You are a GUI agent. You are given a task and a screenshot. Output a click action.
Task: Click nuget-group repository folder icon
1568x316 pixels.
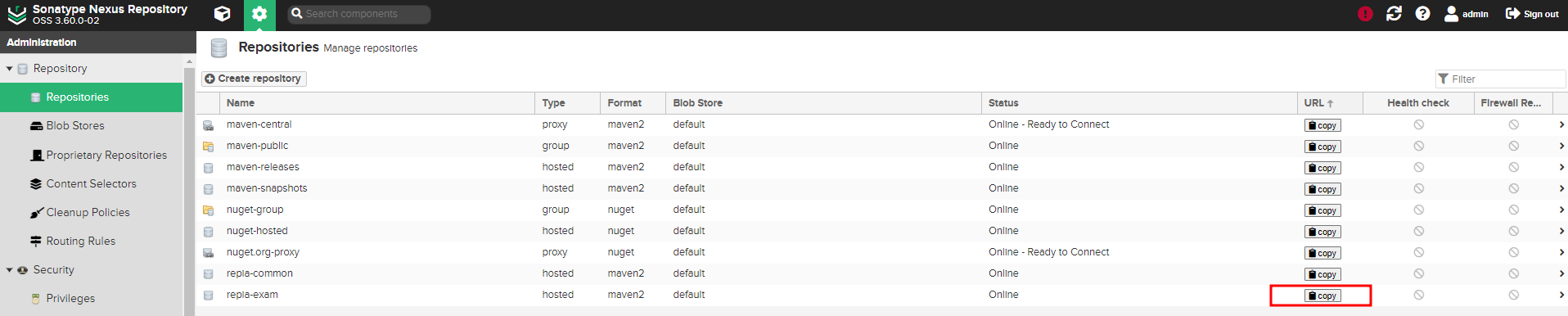click(208, 210)
